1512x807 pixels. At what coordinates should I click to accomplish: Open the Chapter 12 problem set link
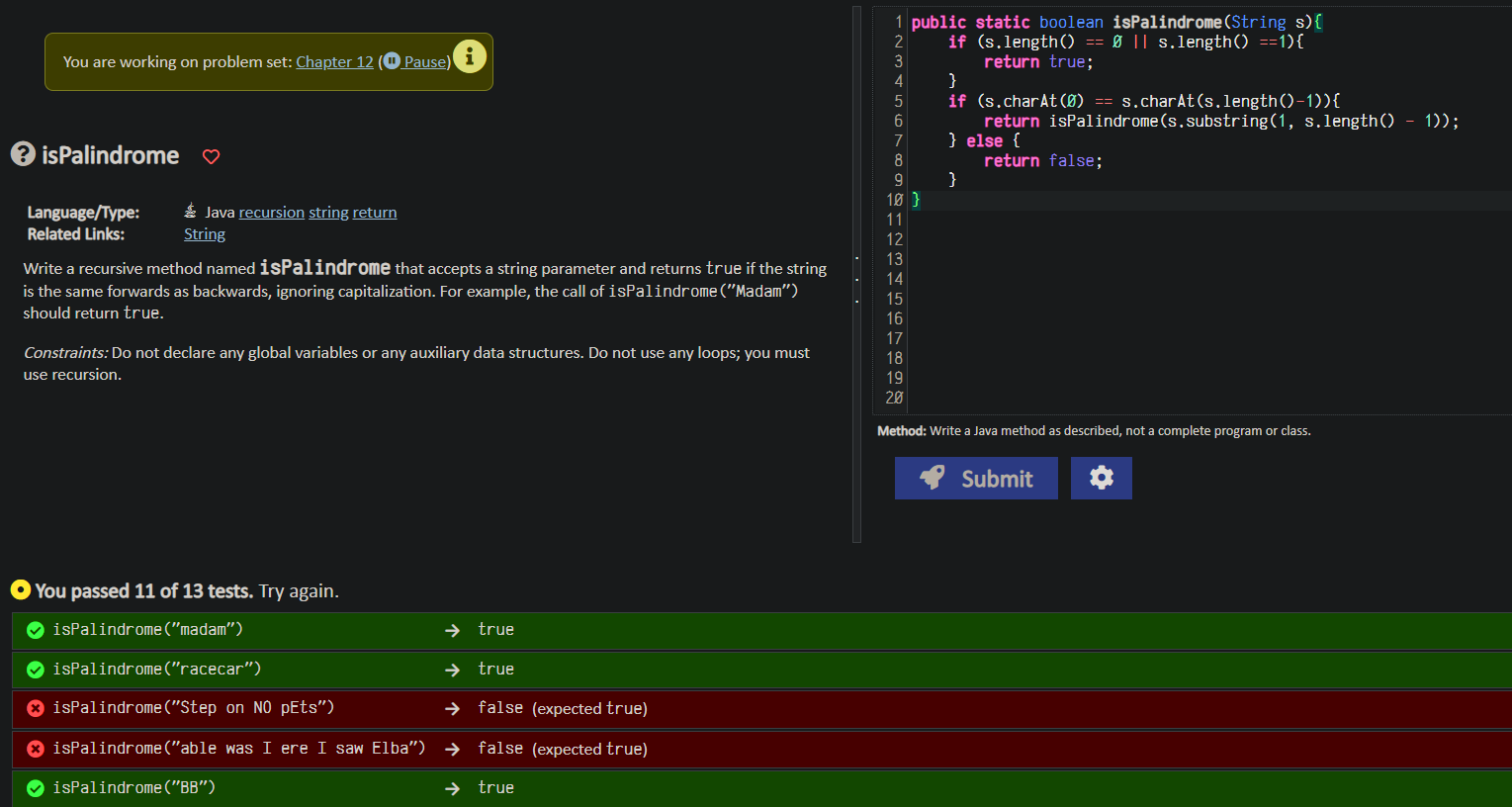(x=334, y=61)
